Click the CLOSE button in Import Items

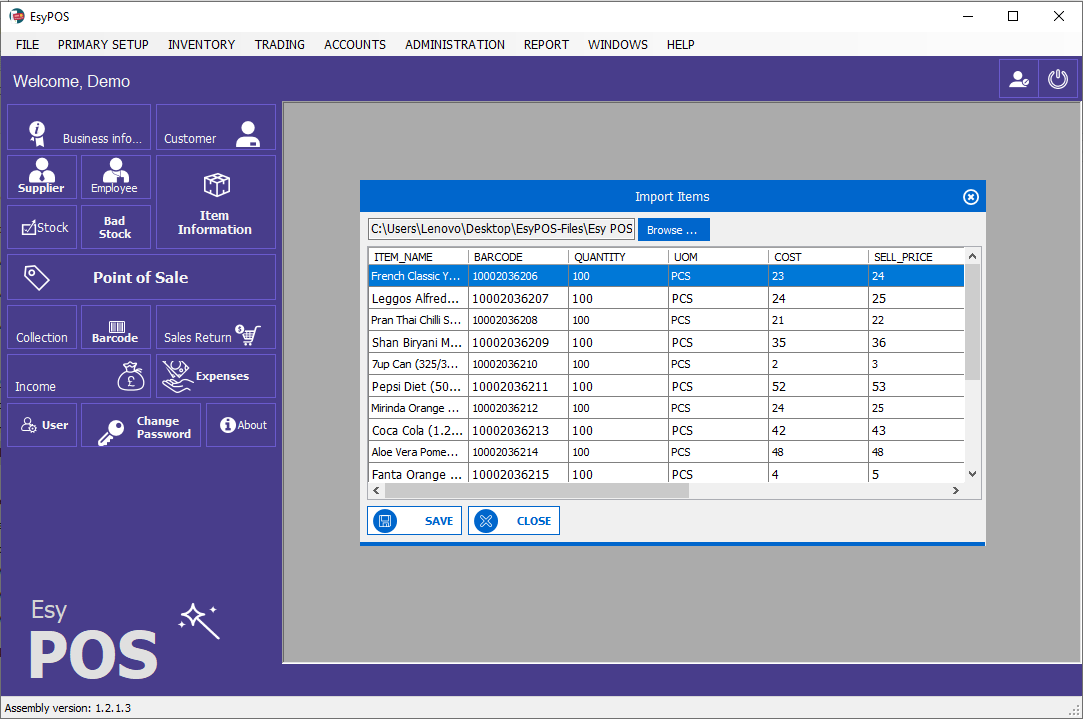(x=514, y=521)
